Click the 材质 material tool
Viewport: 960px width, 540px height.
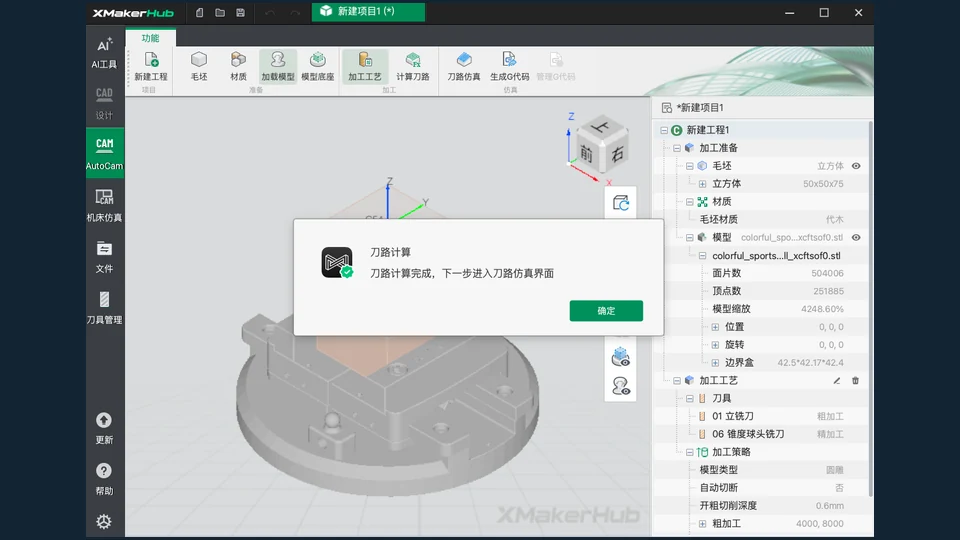tap(238, 67)
